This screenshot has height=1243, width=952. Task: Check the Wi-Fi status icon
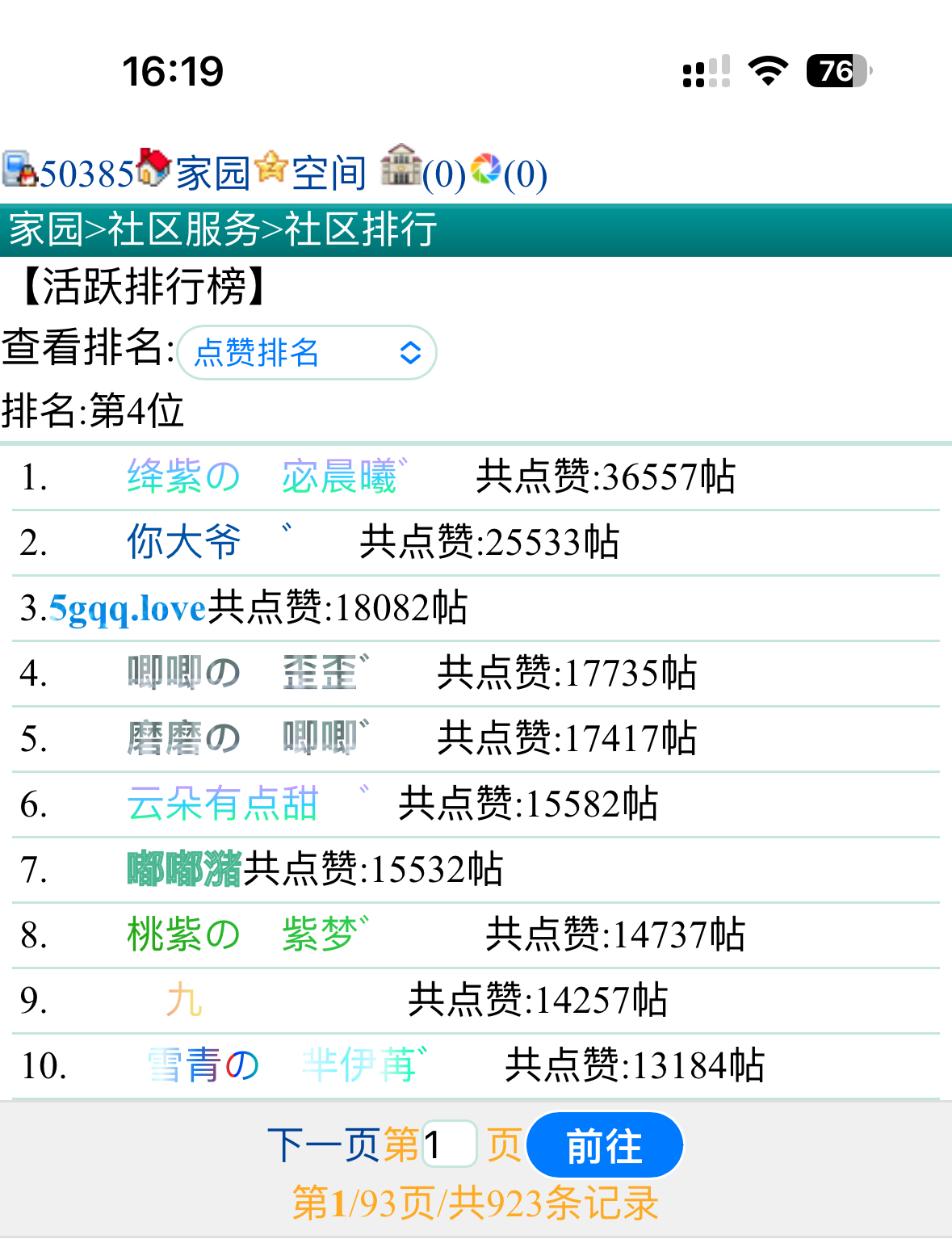768,71
